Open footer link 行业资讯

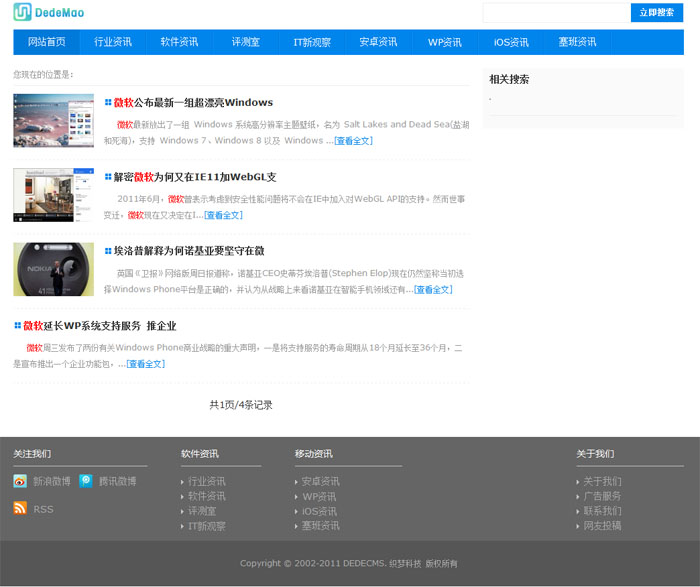206,481
